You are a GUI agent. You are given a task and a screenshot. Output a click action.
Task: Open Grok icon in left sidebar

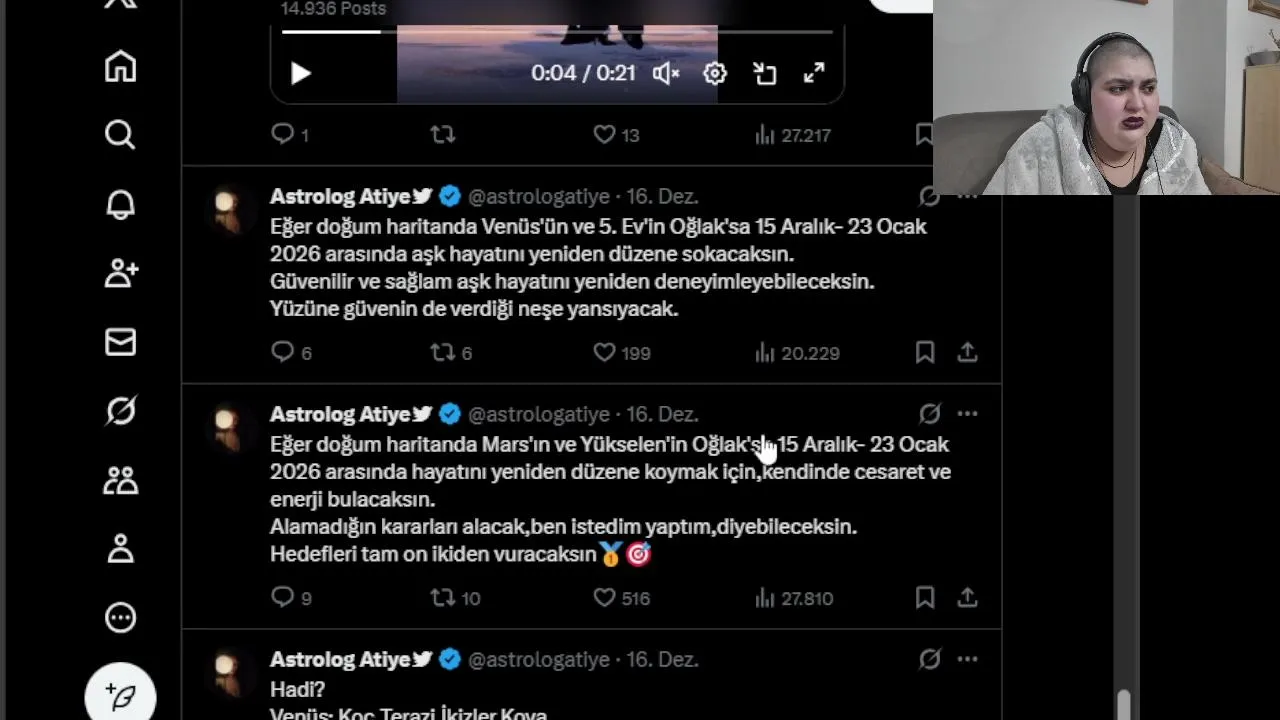click(120, 411)
